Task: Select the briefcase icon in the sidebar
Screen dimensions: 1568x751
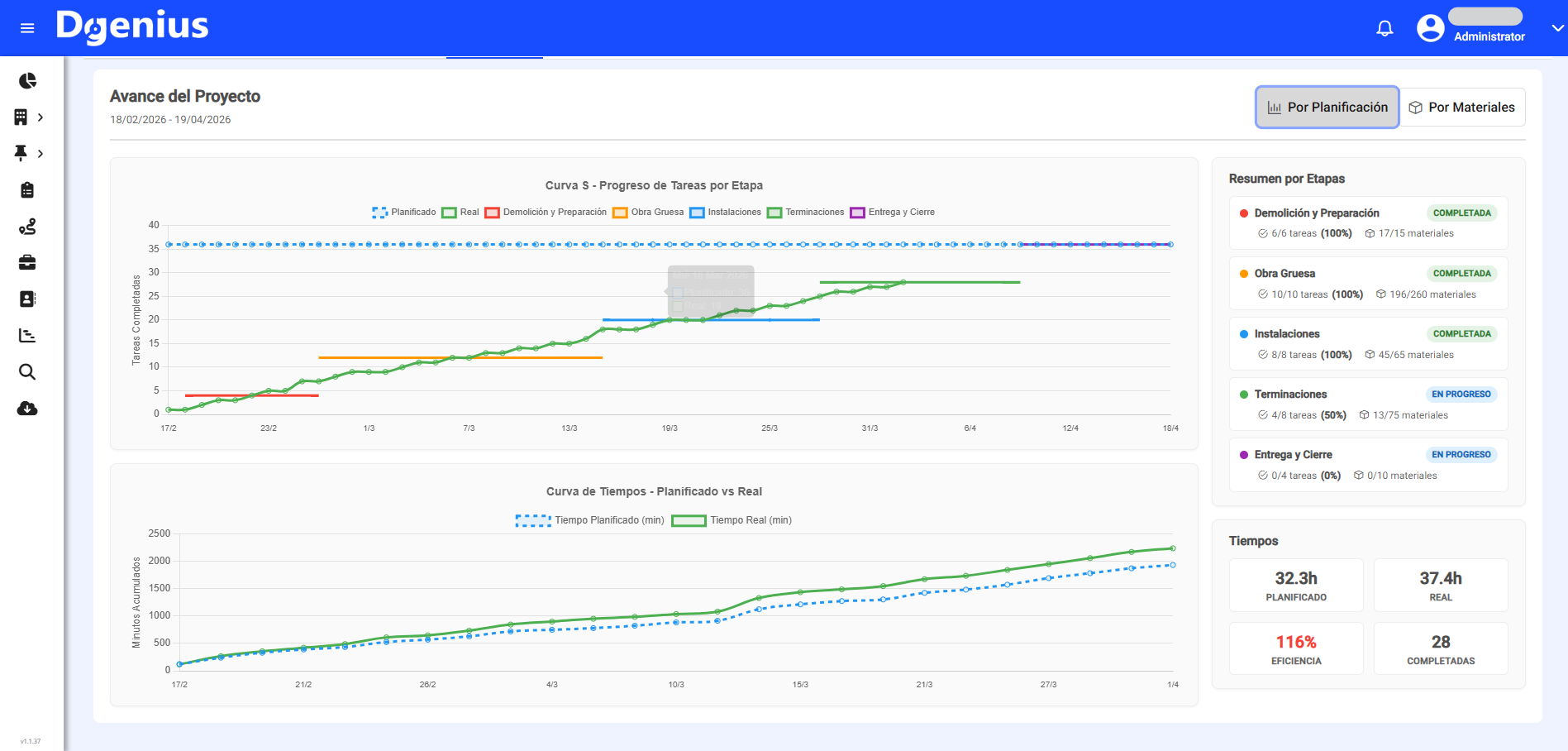Action: click(27, 262)
